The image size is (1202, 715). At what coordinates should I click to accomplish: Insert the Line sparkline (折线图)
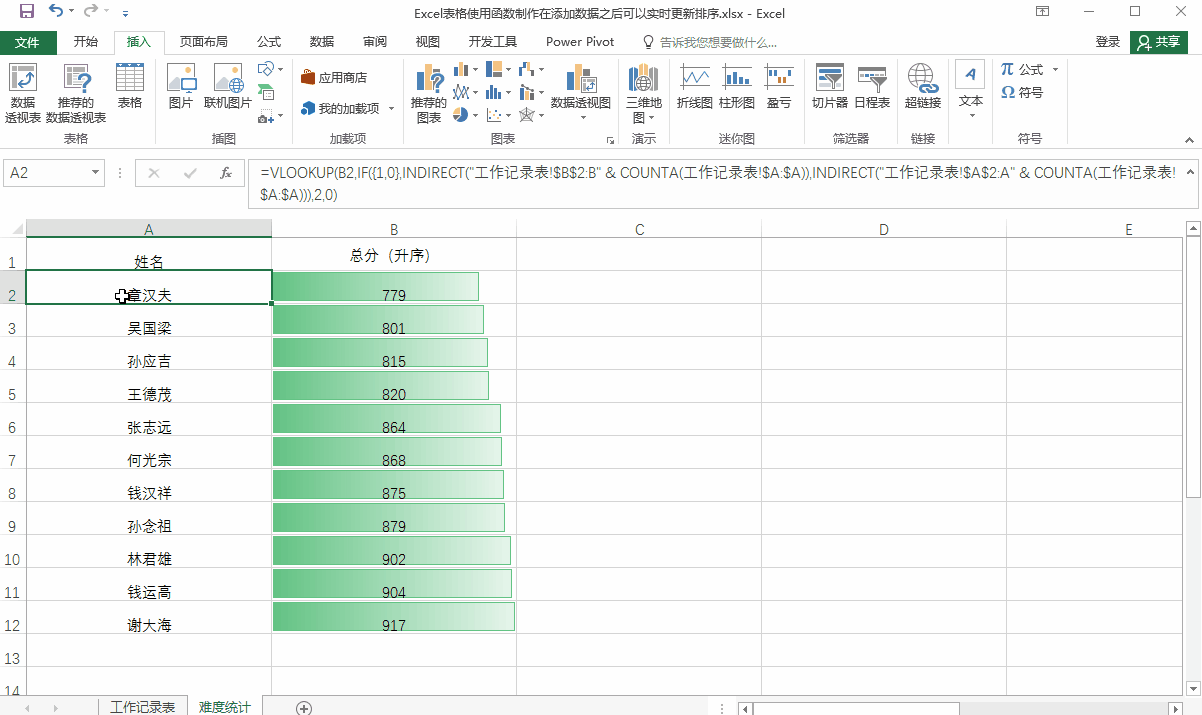pos(695,87)
